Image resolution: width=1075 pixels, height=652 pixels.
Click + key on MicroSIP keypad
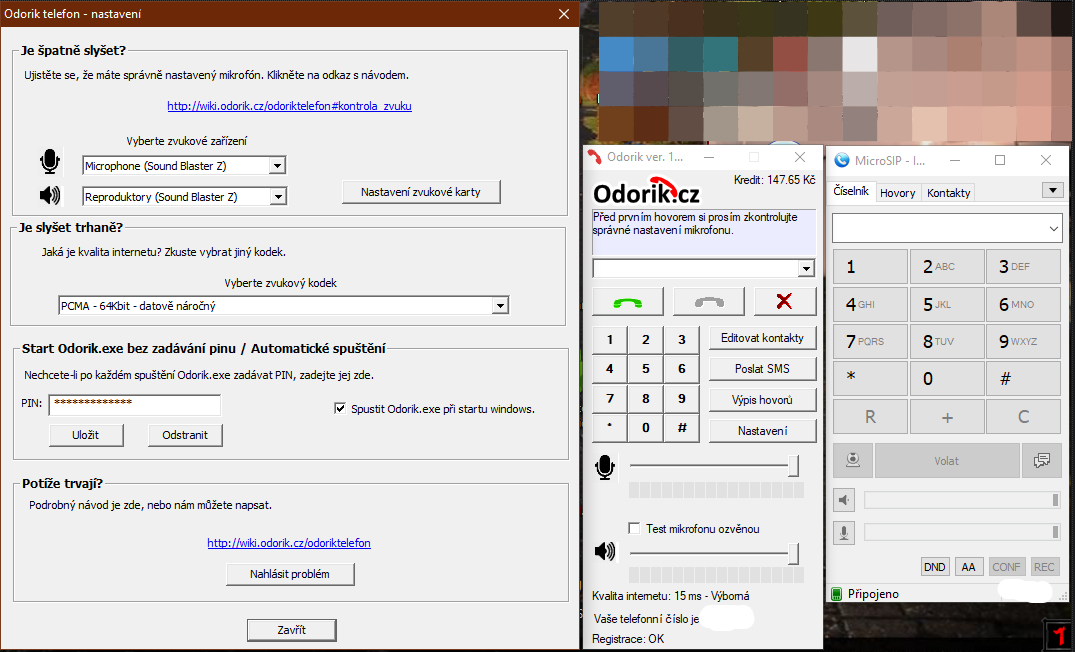[946, 417]
